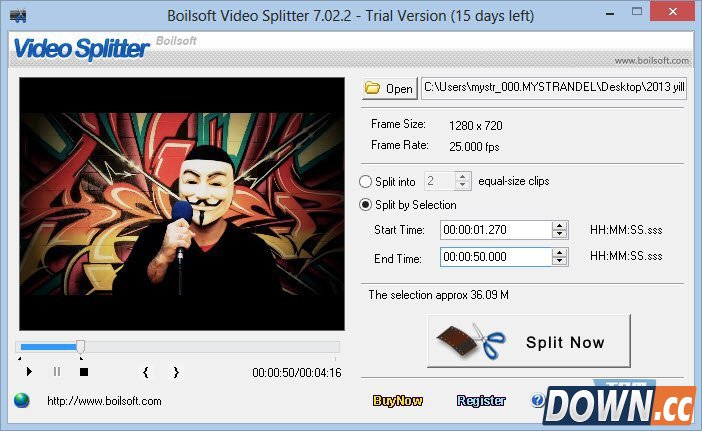Click the selection approx 36.09 M text
Screen dimensions: 702x431
pyautogui.click(x=438, y=295)
